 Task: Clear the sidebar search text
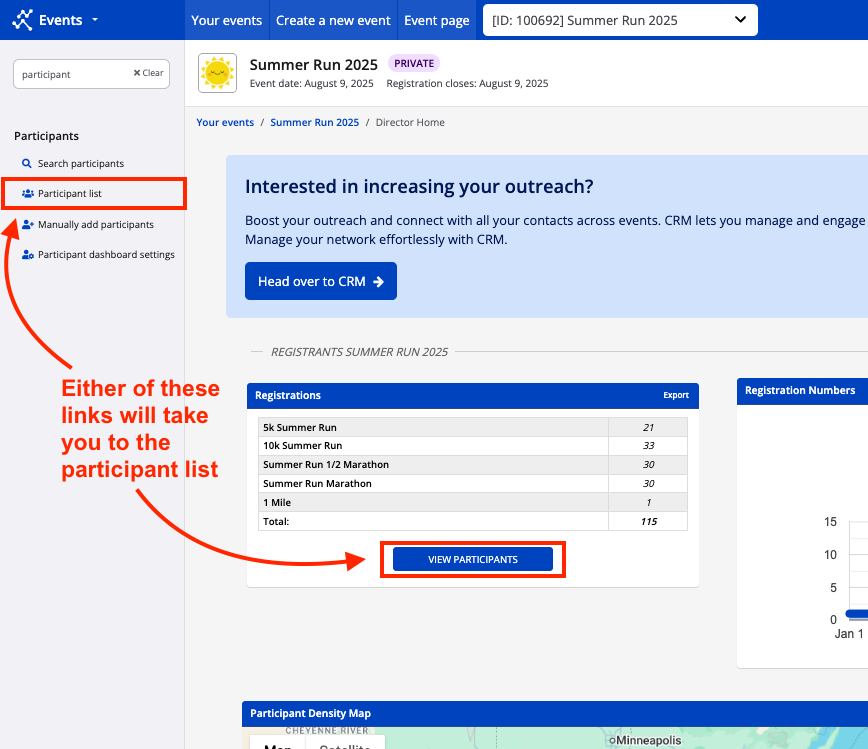tap(149, 74)
